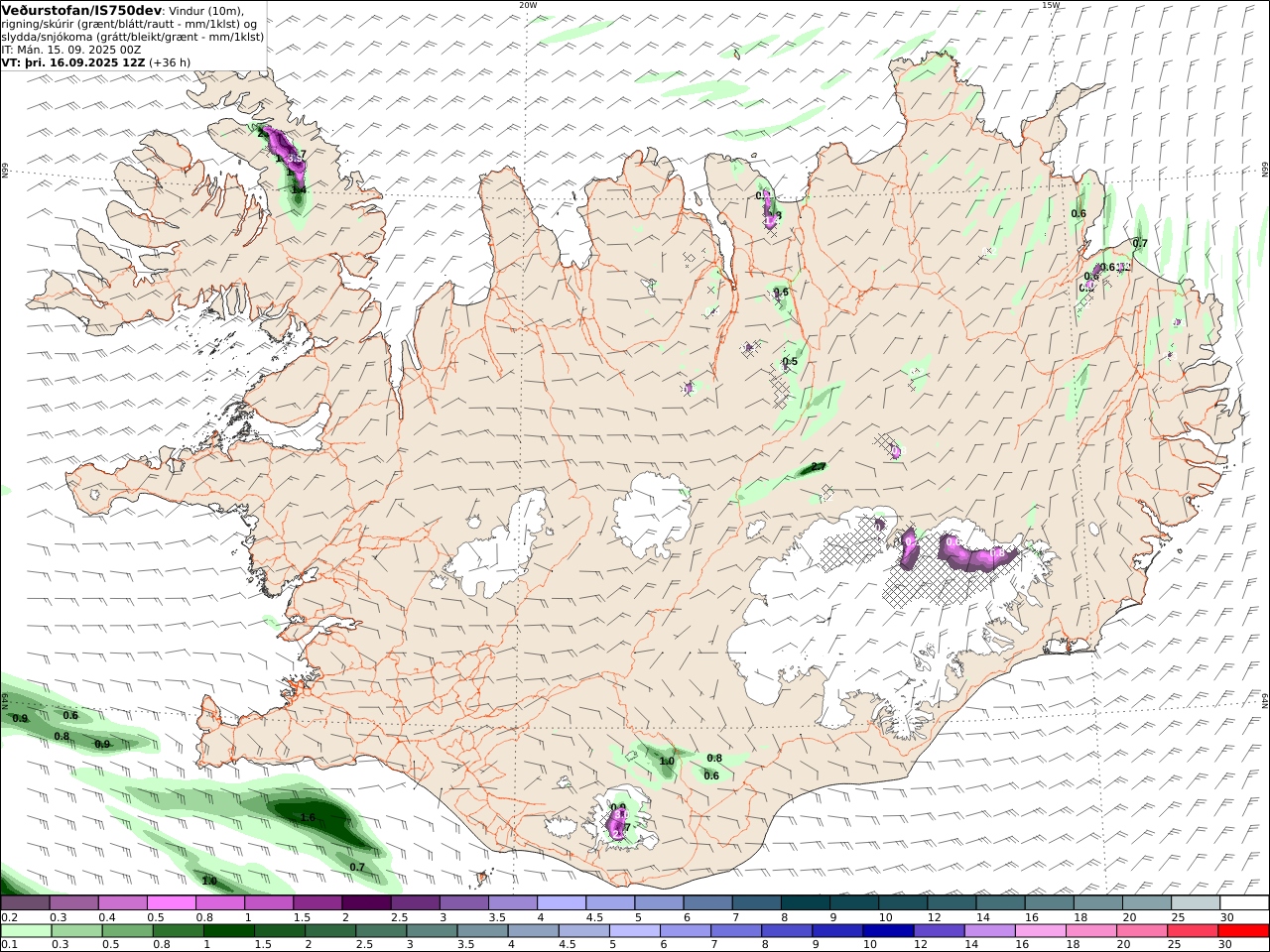The image size is (1270, 952).
Task: Click the '1.6' value in the southwest sea rain band
Action: 308,817
